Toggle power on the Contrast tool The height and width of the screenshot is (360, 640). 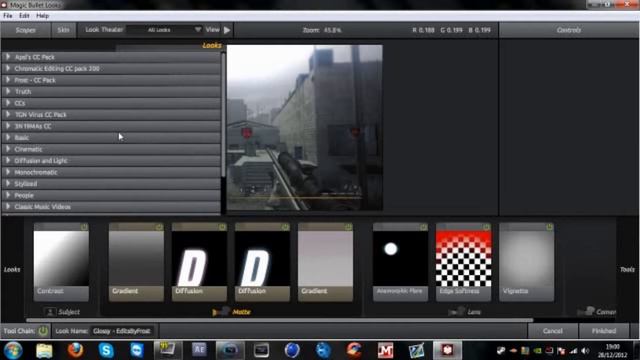click(84, 227)
